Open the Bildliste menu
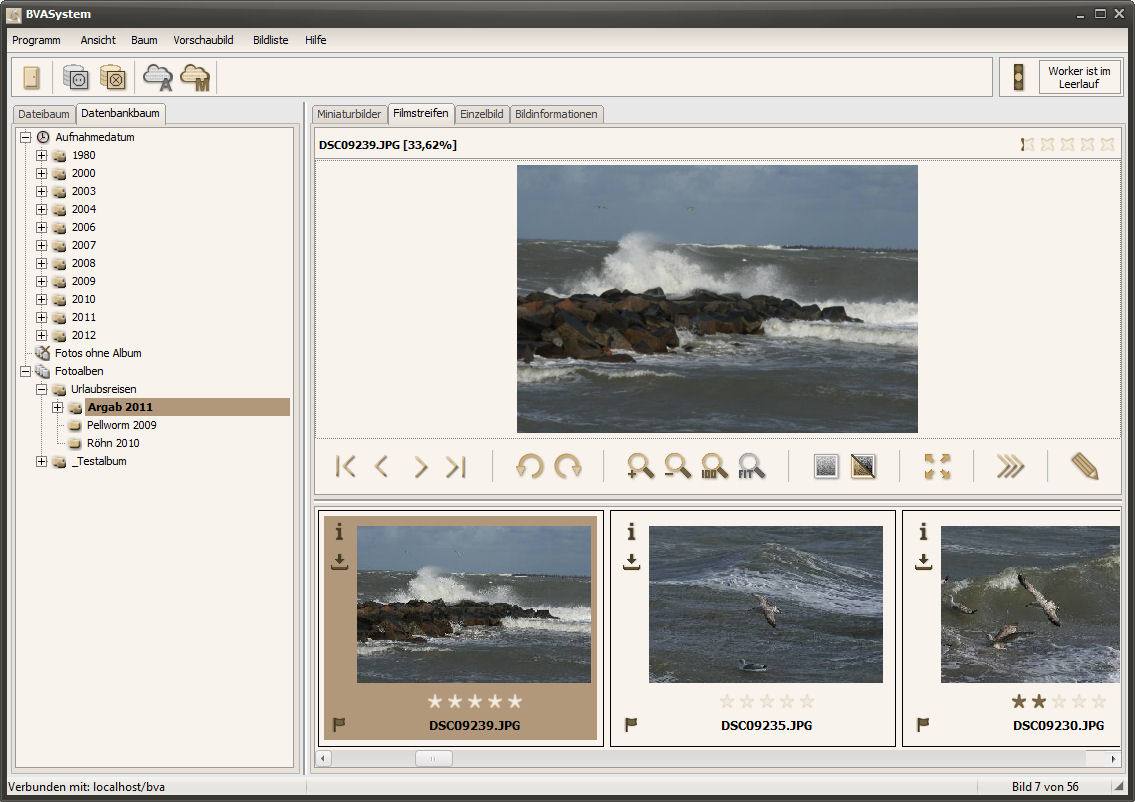1135x802 pixels. click(x=269, y=40)
